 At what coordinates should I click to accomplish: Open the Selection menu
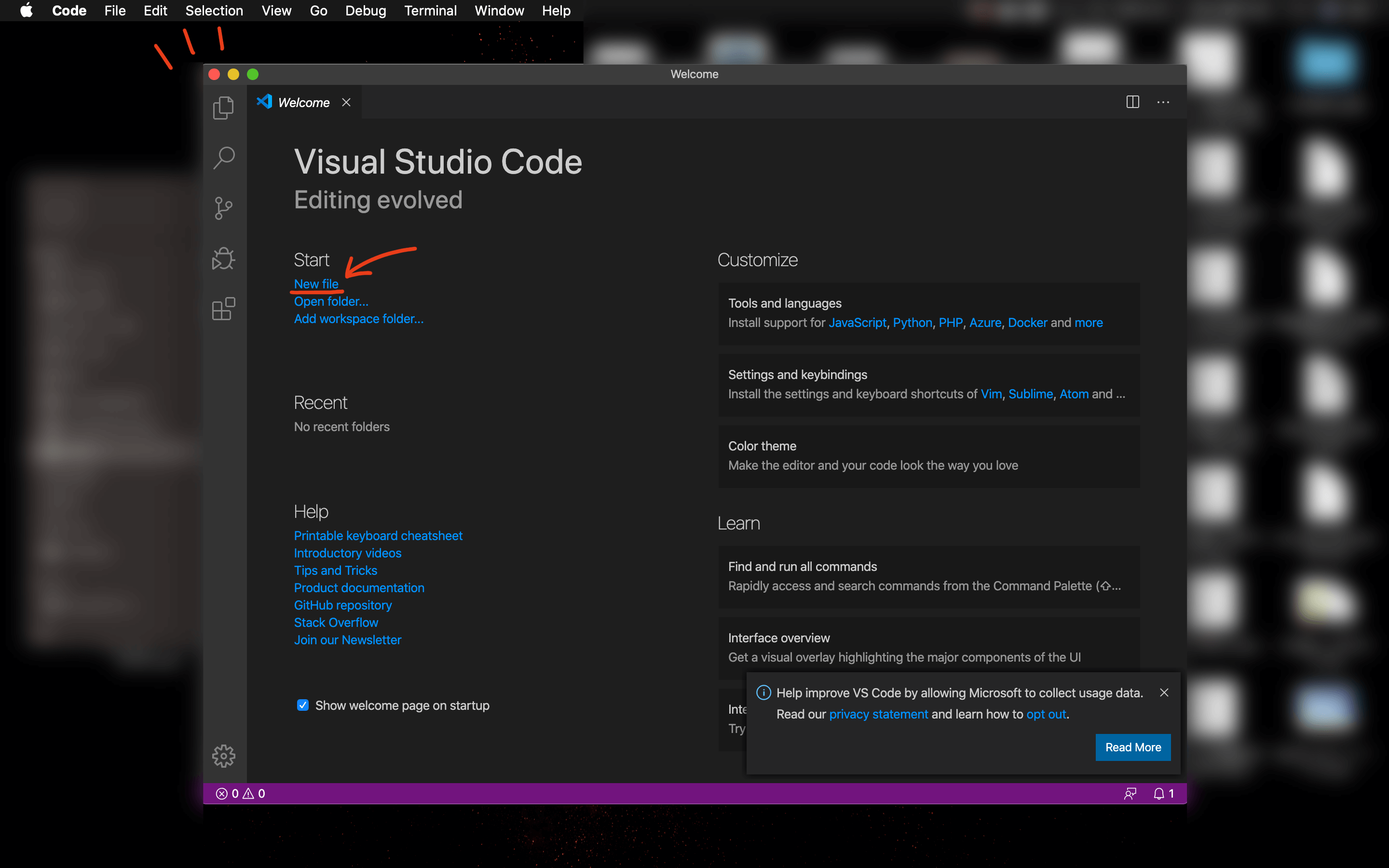(x=214, y=10)
